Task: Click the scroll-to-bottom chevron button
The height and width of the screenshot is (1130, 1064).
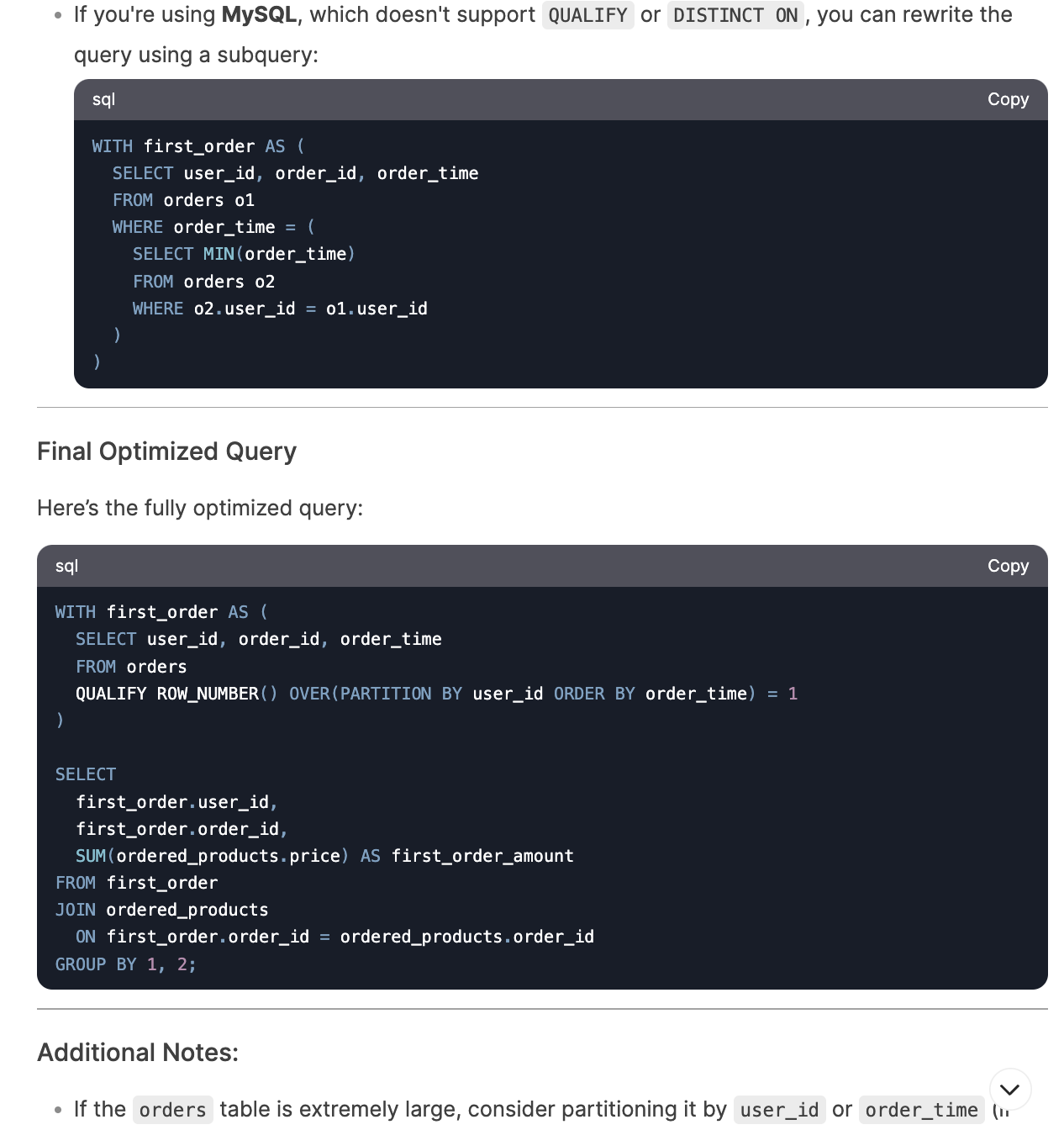Action: click(x=1009, y=1090)
